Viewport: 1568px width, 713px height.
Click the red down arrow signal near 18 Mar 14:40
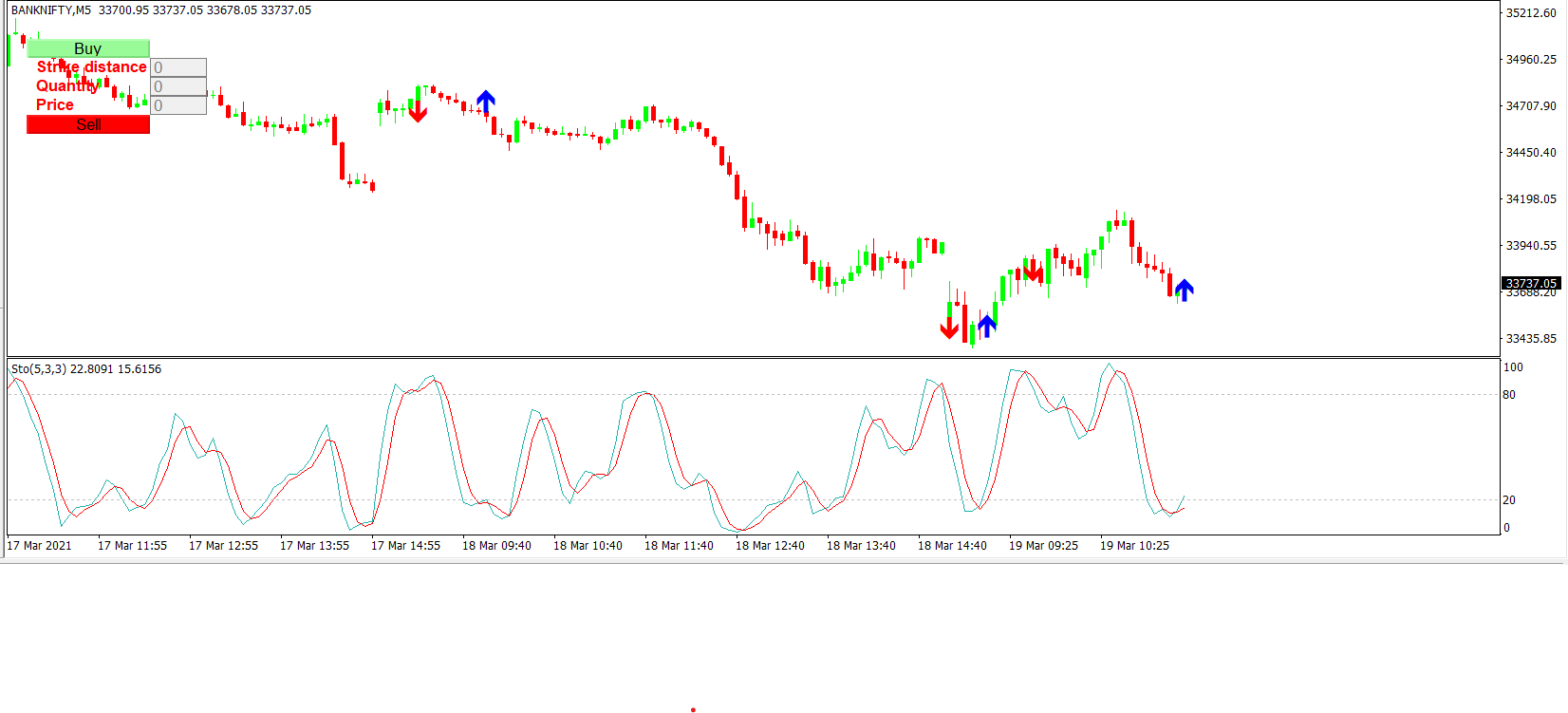click(949, 328)
